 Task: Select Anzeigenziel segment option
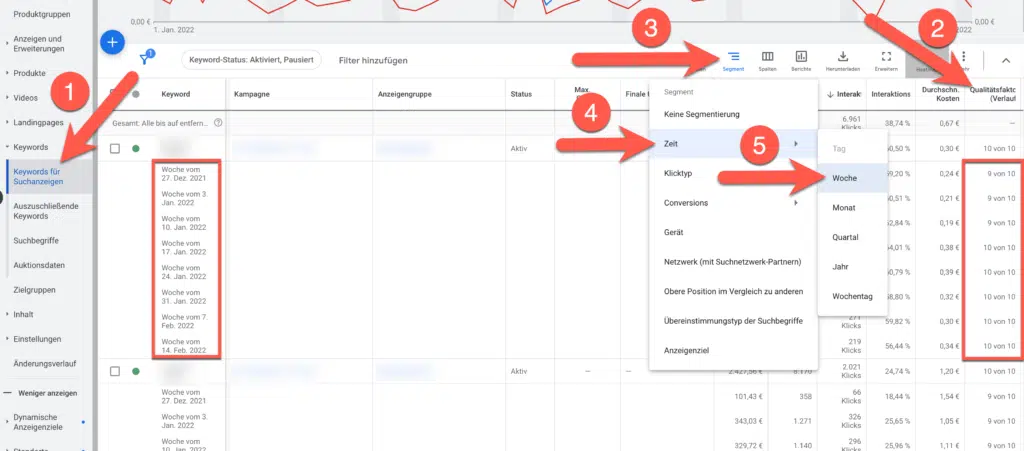click(733, 350)
